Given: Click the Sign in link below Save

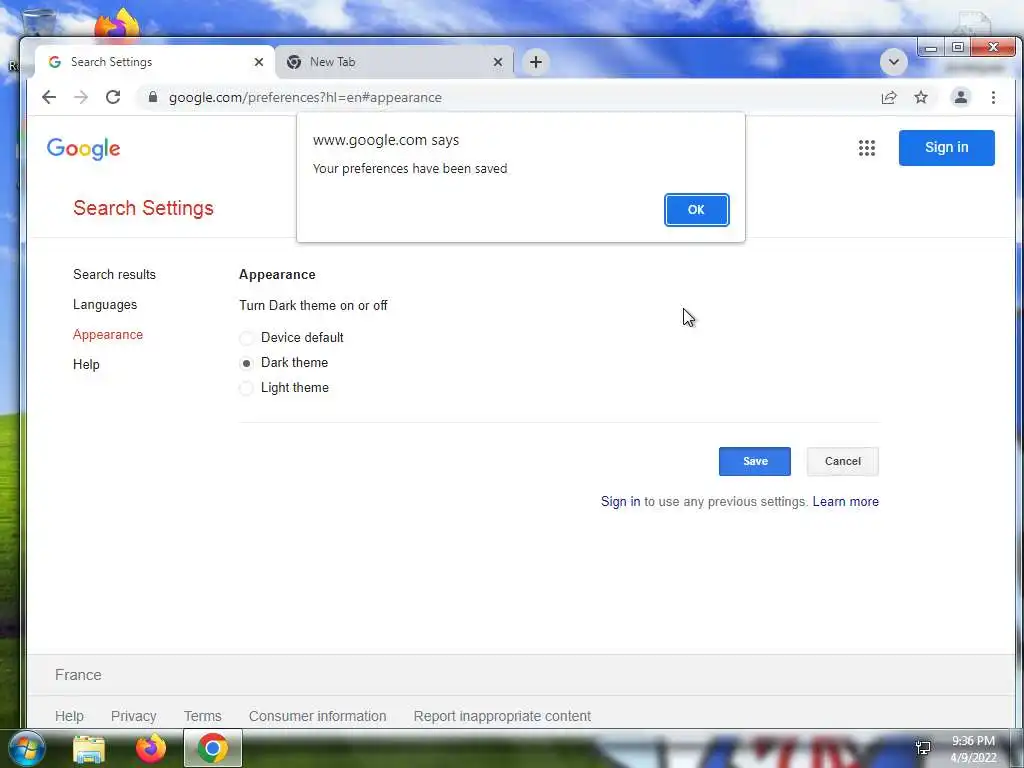Looking at the screenshot, I should 620,502.
